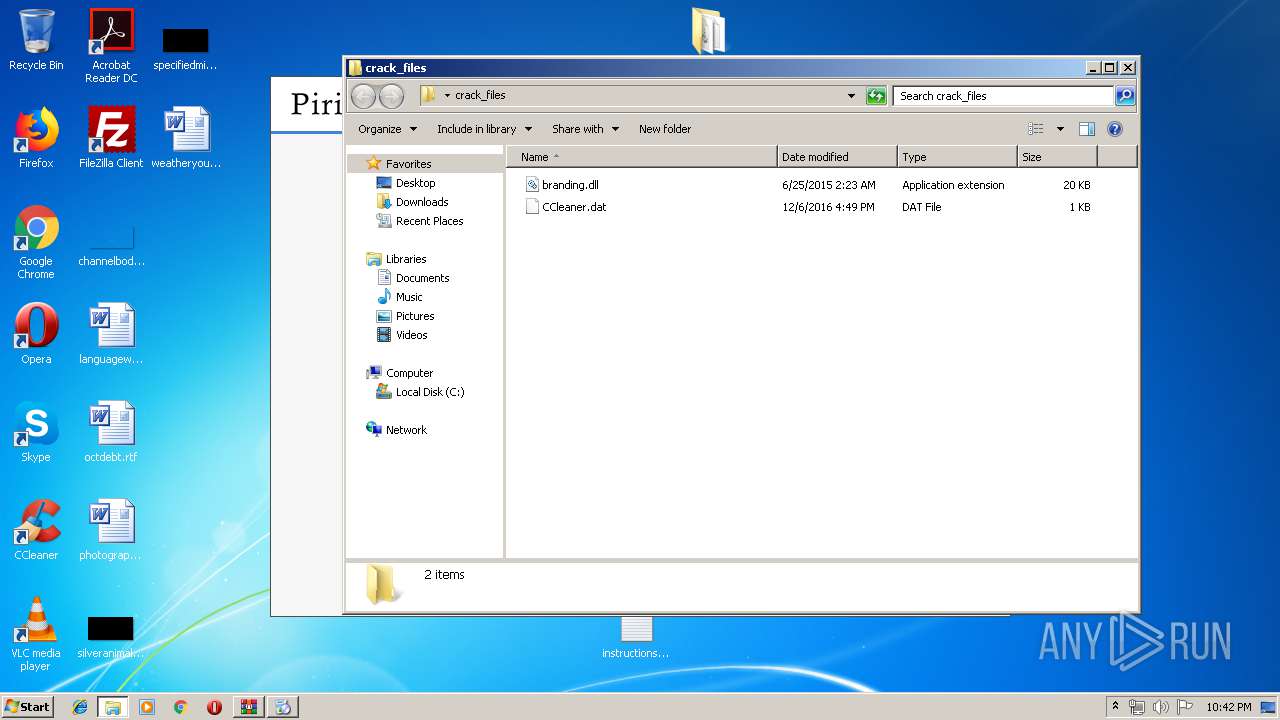The width and height of the screenshot is (1280, 720).
Task: Click the volume speaker tray icon
Action: pos(1161,707)
